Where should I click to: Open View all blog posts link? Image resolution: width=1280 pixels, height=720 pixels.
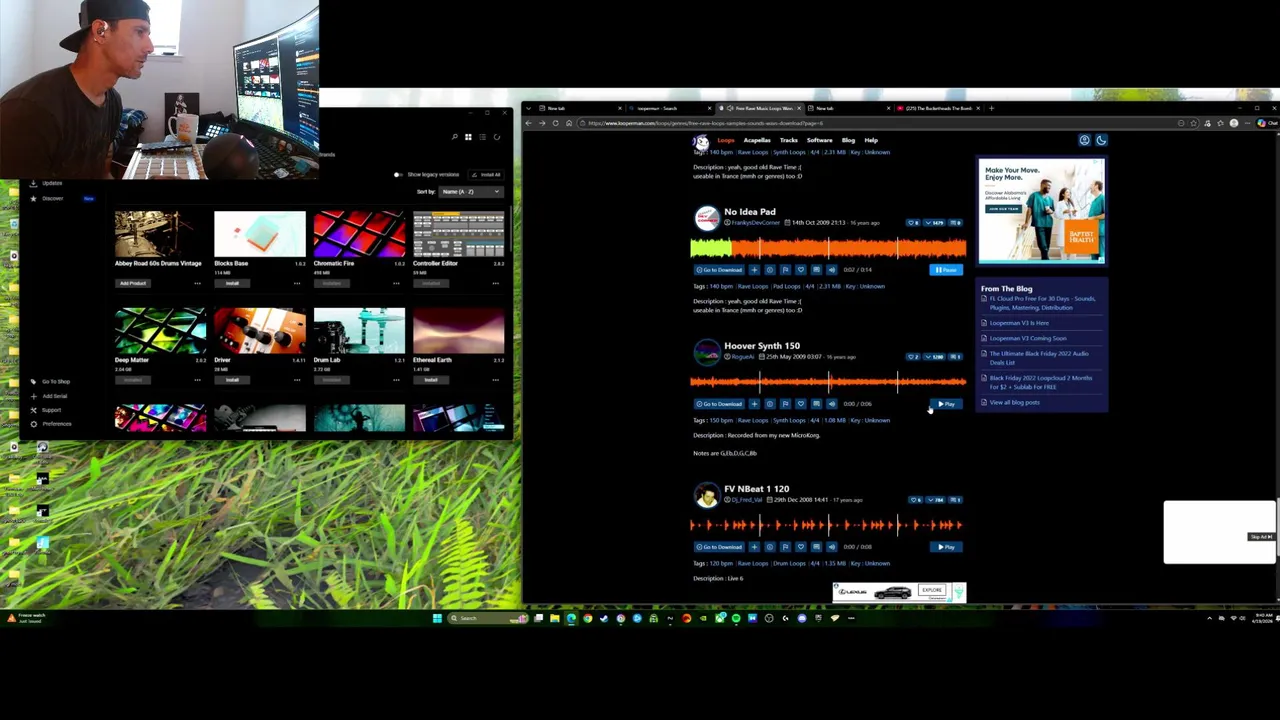click(x=1014, y=402)
